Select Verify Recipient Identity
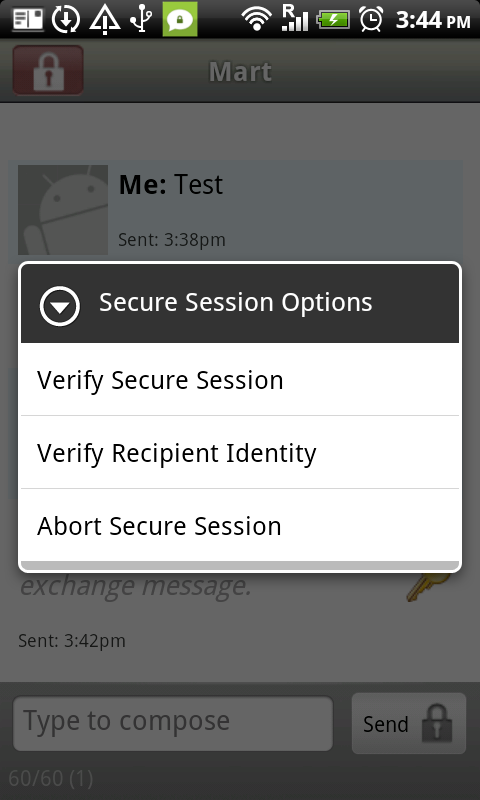This screenshot has height=800, width=480. [240, 453]
